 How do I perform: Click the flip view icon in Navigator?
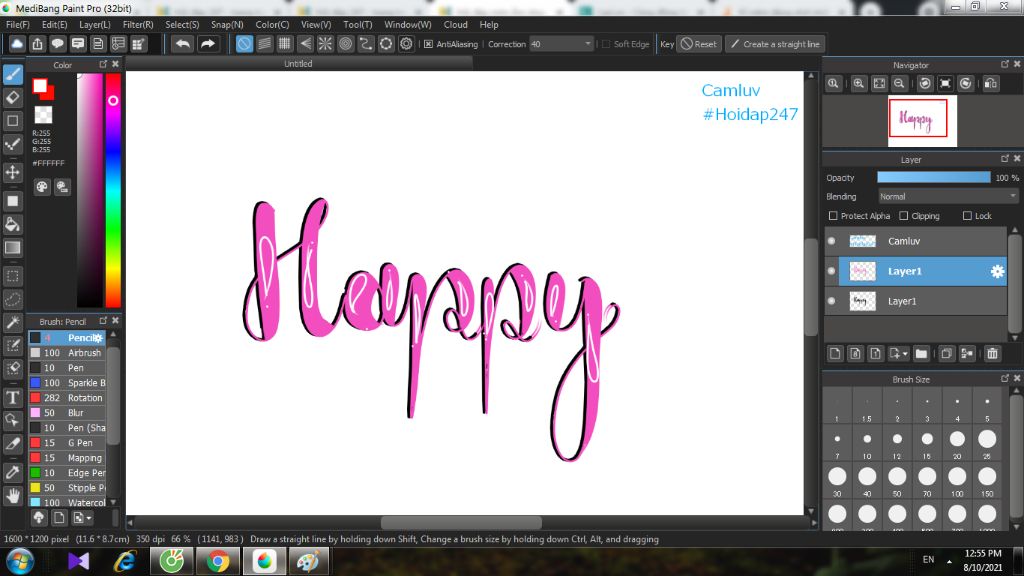point(991,84)
